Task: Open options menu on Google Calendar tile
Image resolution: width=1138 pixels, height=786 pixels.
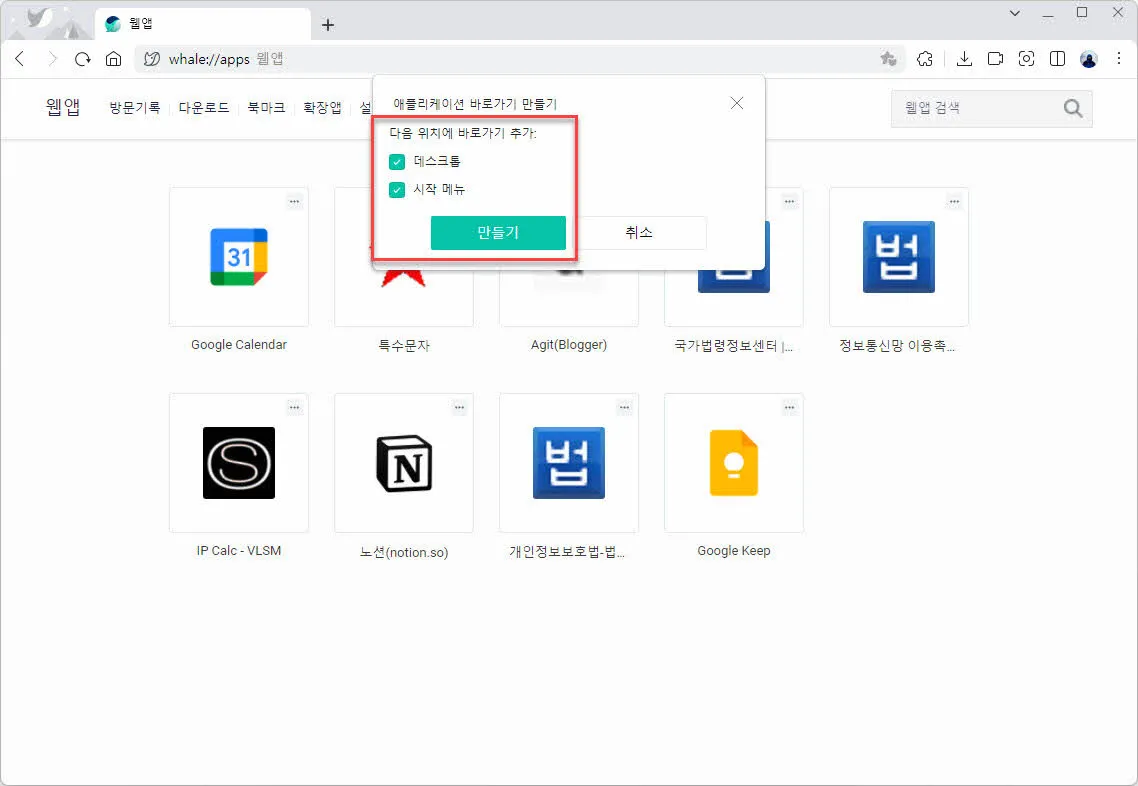Action: pyautogui.click(x=295, y=202)
